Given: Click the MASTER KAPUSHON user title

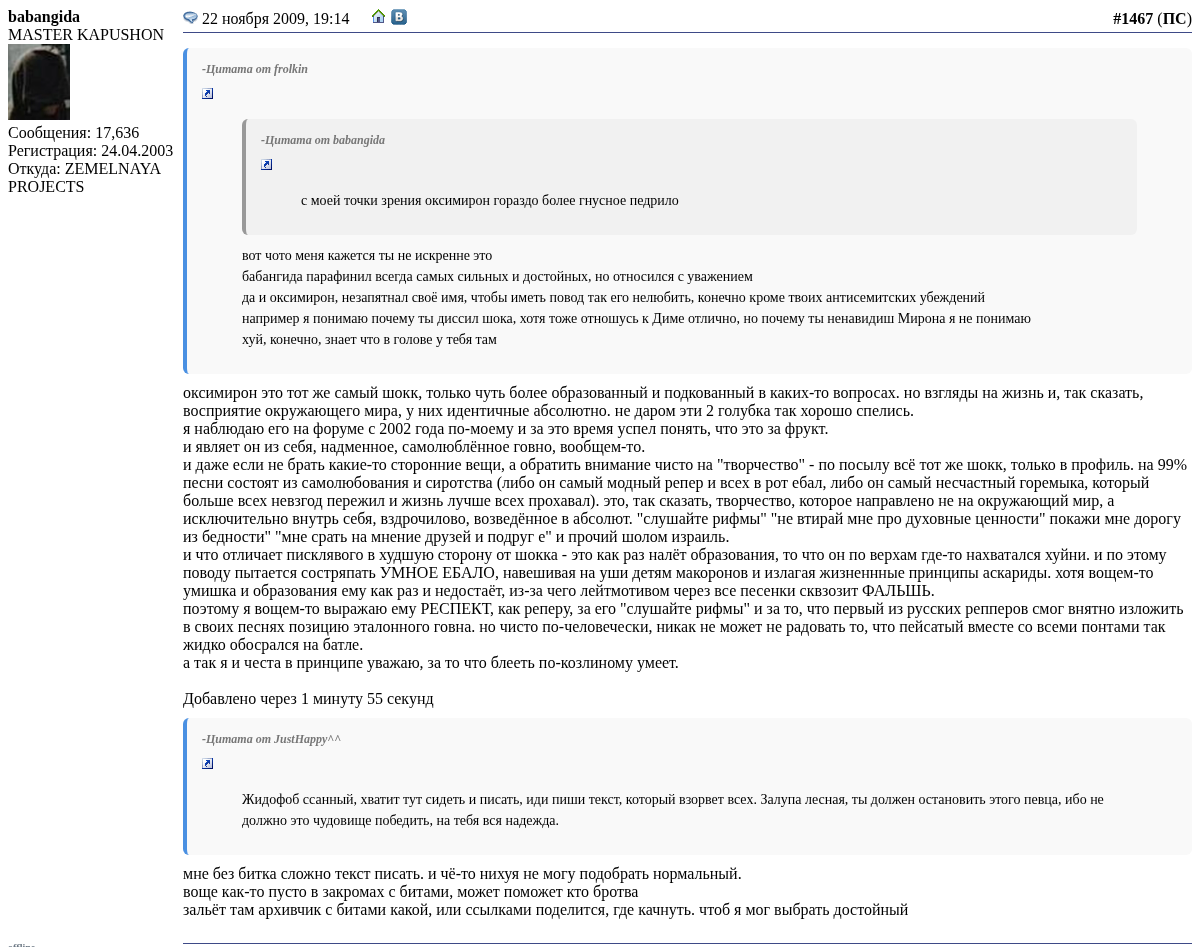Looking at the screenshot, I should click(x=86, y=35).
